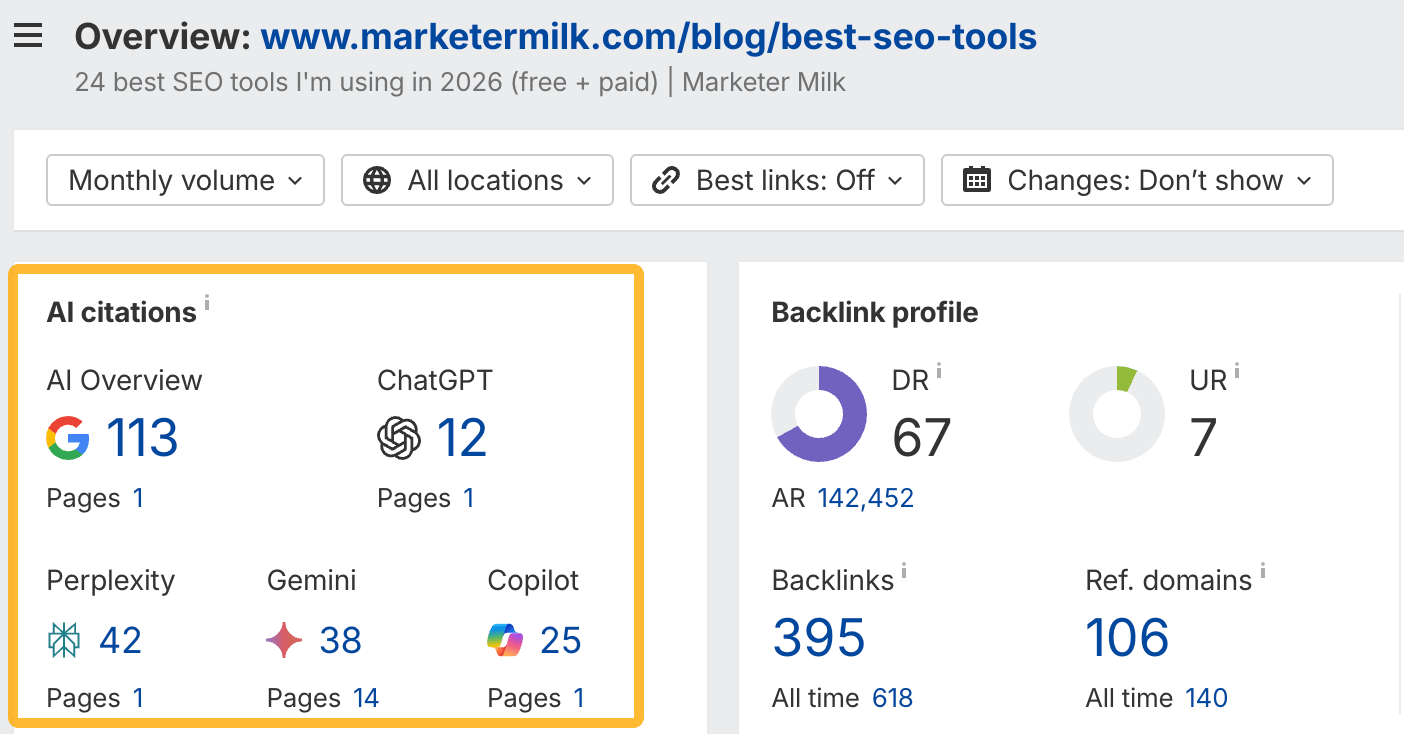This screenshot has width=1404, height=734.
Task: Click the DR info icon
Action: [x=940, y=369]
